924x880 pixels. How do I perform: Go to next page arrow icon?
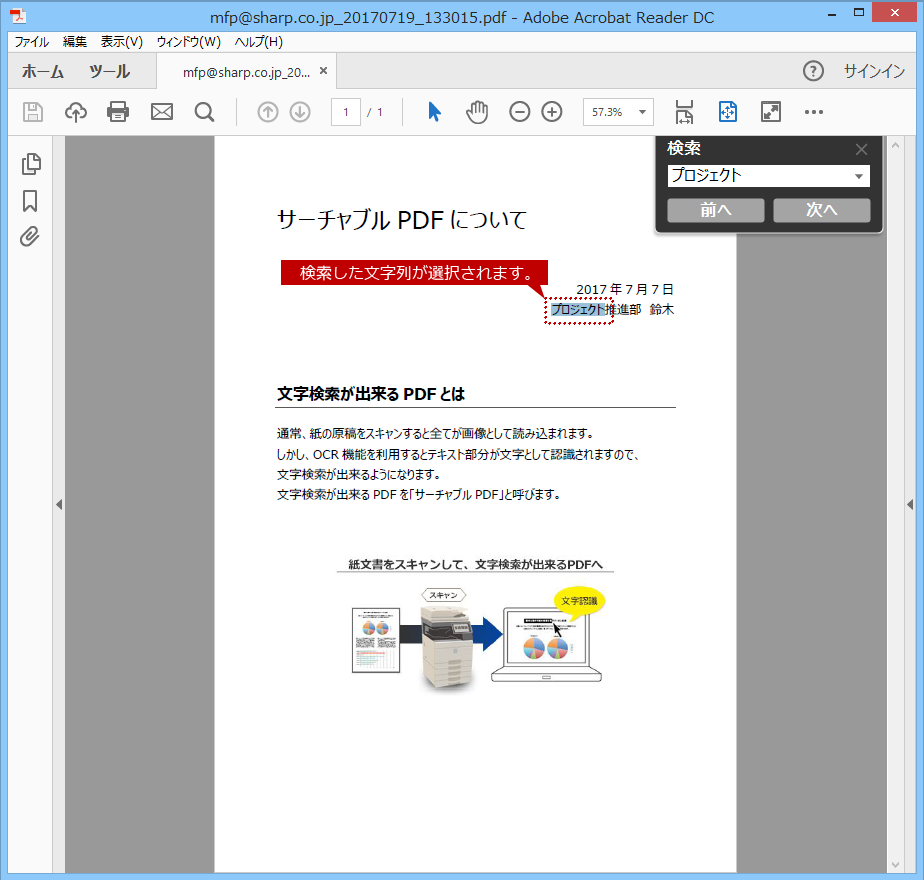tap(300, 112)
